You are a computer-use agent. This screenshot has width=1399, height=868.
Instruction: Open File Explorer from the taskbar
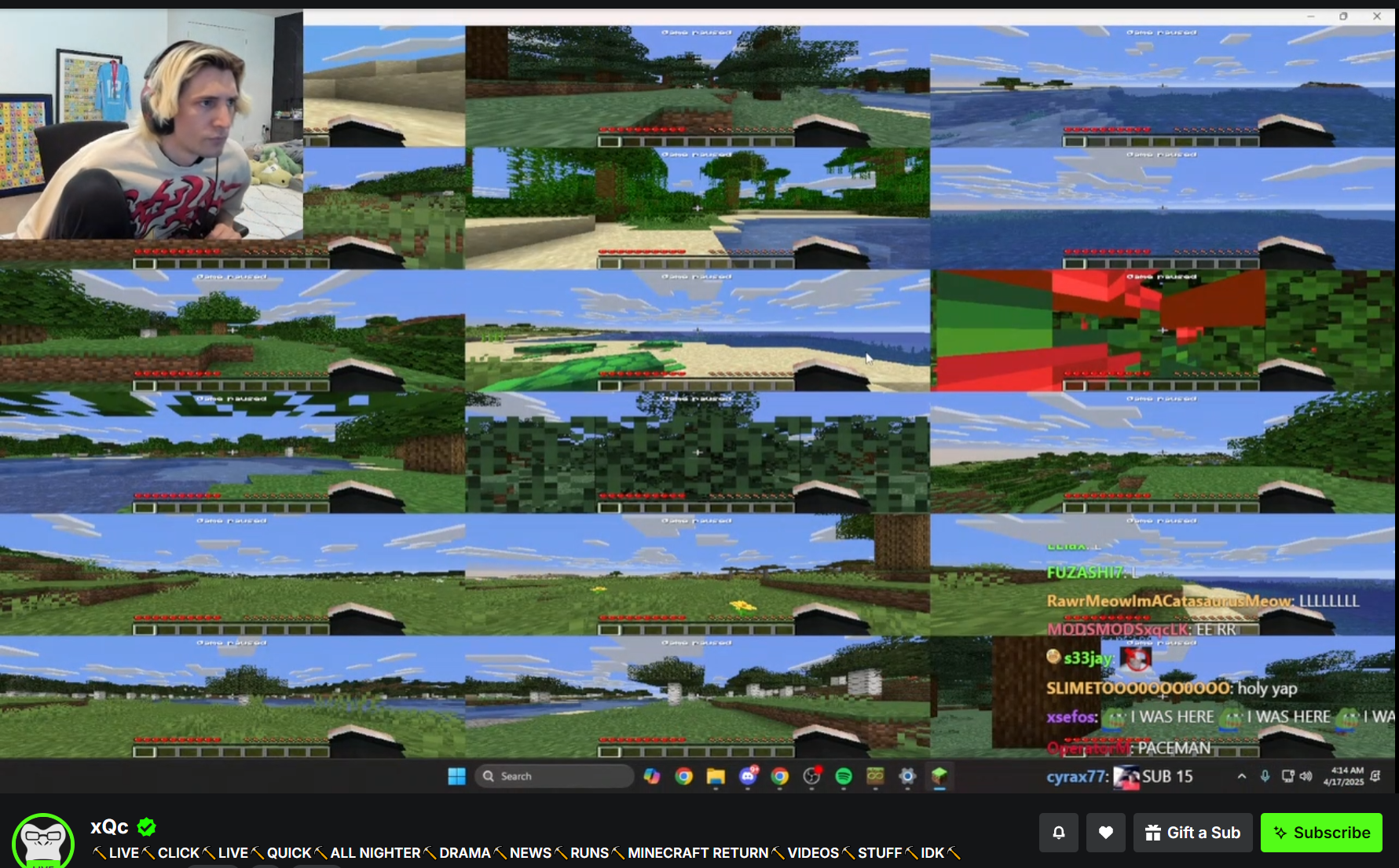[716, 776]
